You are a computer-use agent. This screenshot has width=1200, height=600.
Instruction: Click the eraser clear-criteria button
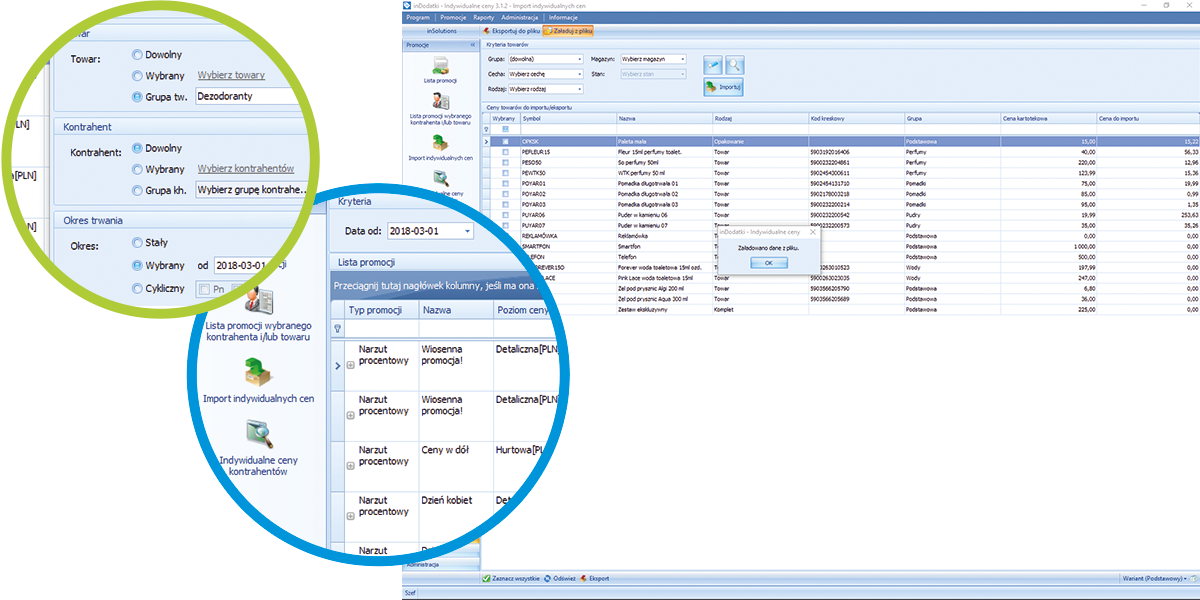(712, 65)
